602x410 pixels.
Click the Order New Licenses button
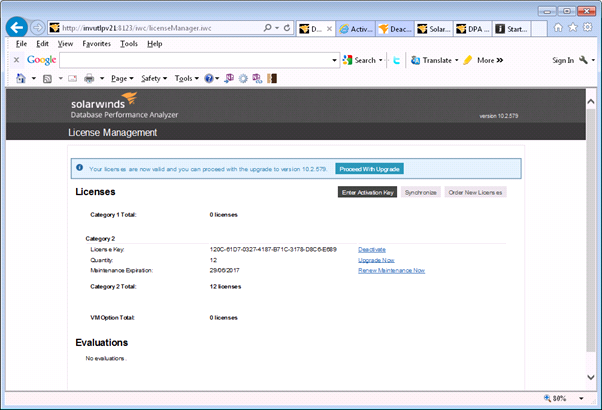475,192
